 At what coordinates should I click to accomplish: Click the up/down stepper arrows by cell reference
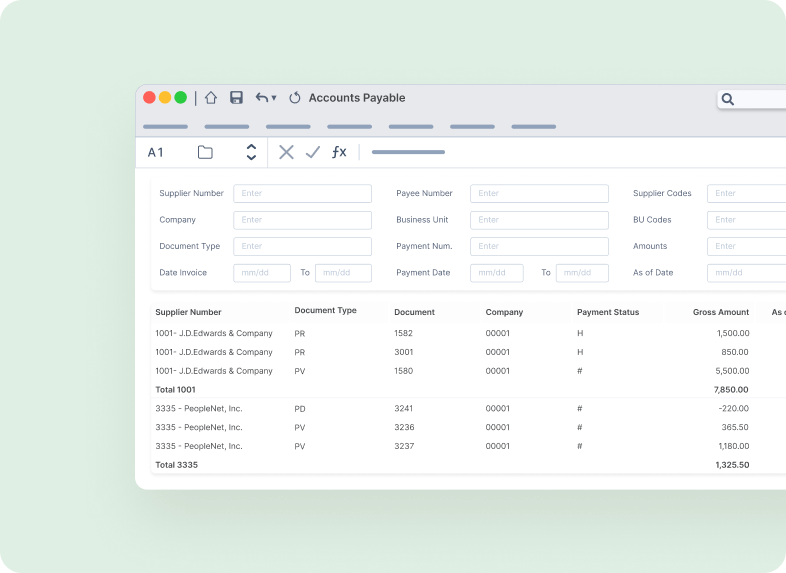tap(251, 152)
